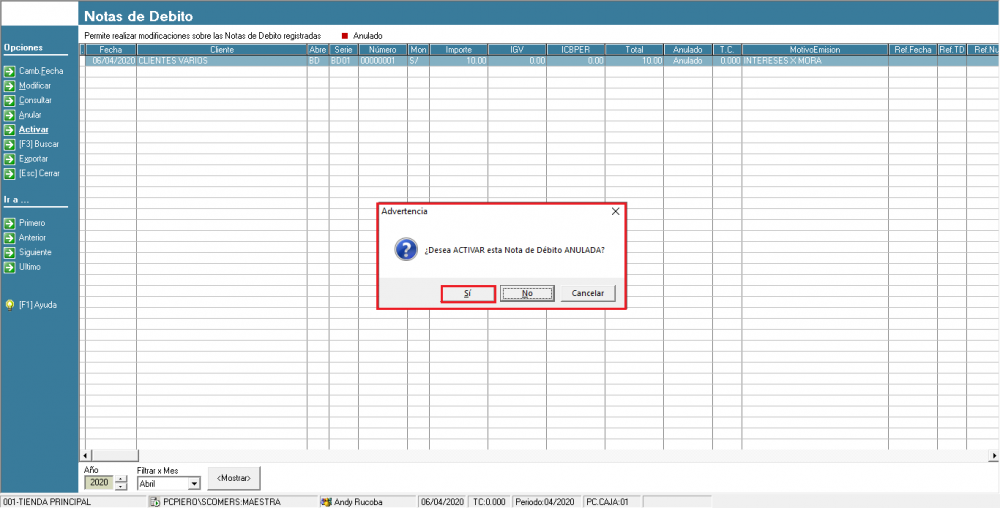
Task: Click the Ultimo navigation arrow icon
Action: pyautogui.click(x=9, y=267)
